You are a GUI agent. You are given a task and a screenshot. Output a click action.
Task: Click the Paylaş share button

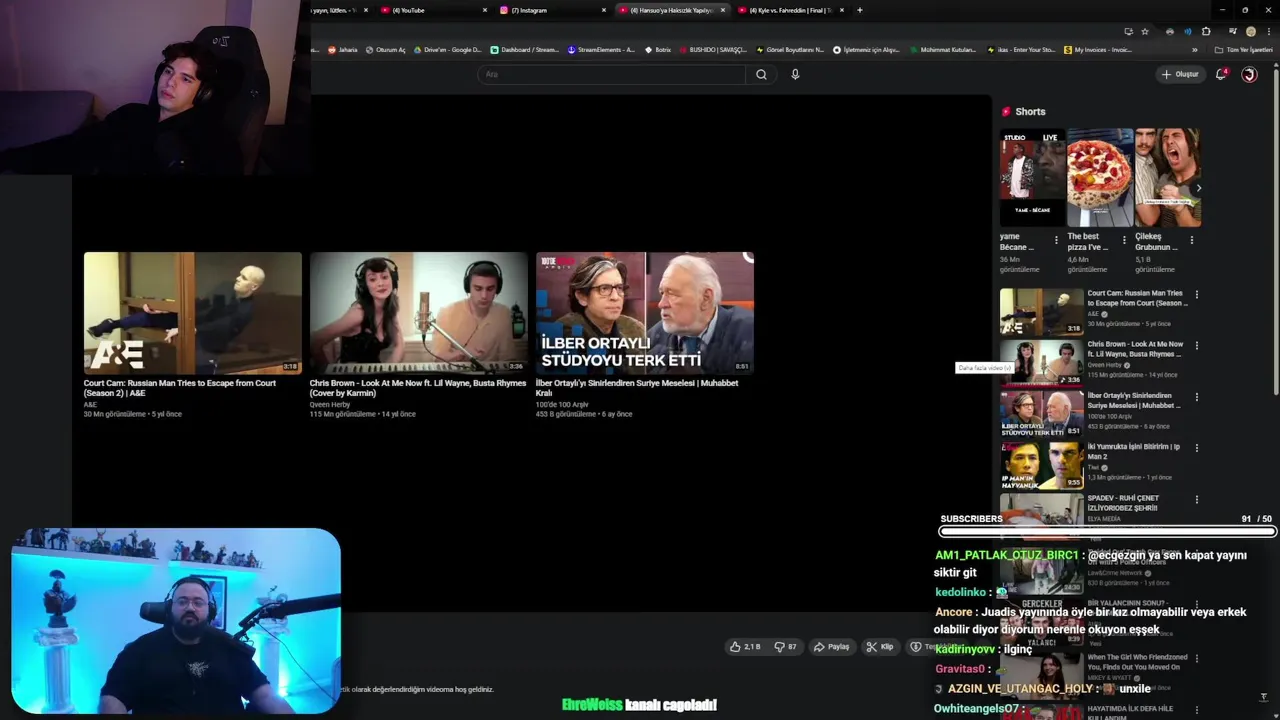click(832, 647)
